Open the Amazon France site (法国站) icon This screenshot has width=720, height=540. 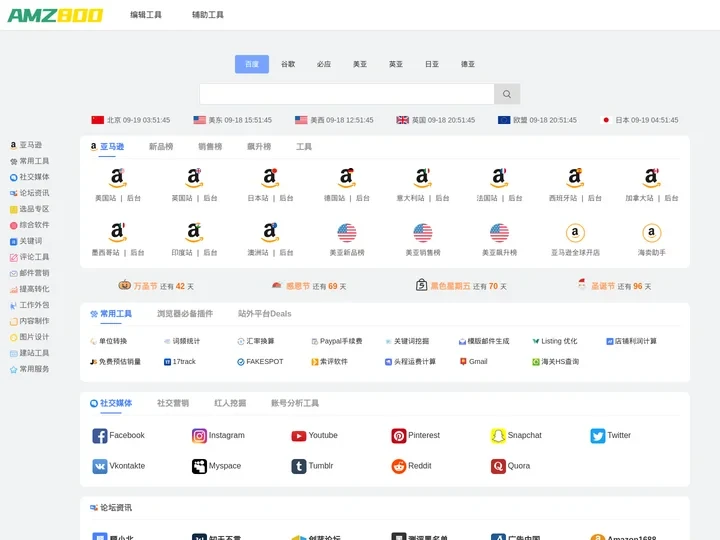click(x=499, y=178)
